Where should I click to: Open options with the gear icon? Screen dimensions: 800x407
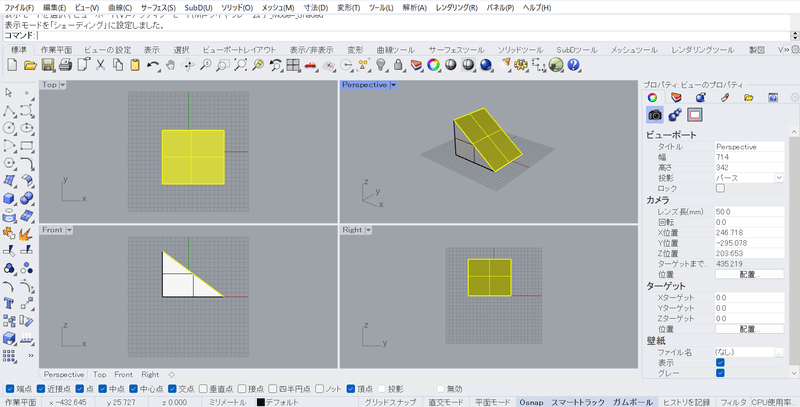click(x=521, y=65)
